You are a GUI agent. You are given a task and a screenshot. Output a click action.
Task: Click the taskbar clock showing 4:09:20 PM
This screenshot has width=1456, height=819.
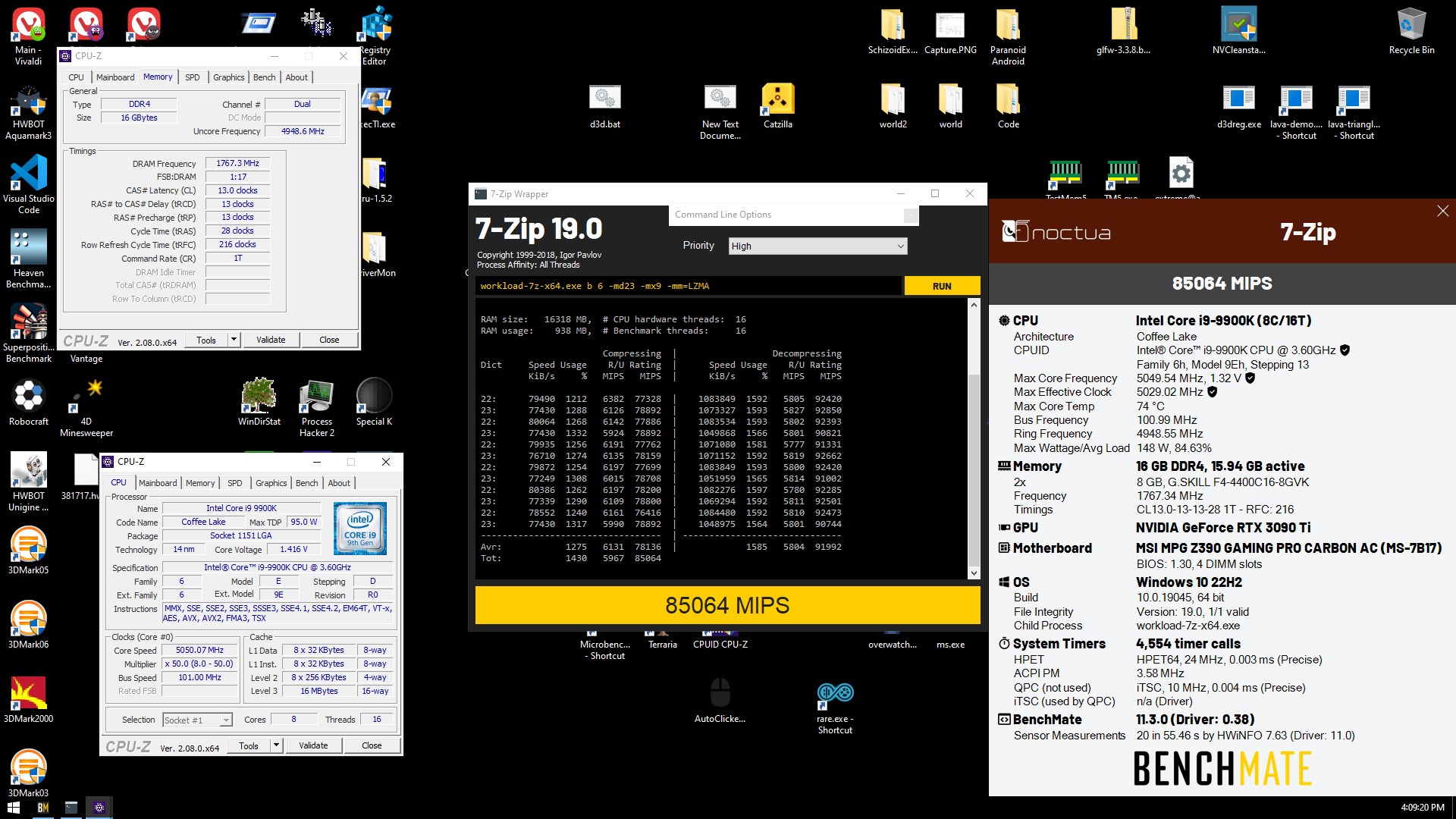(1422, 808)
